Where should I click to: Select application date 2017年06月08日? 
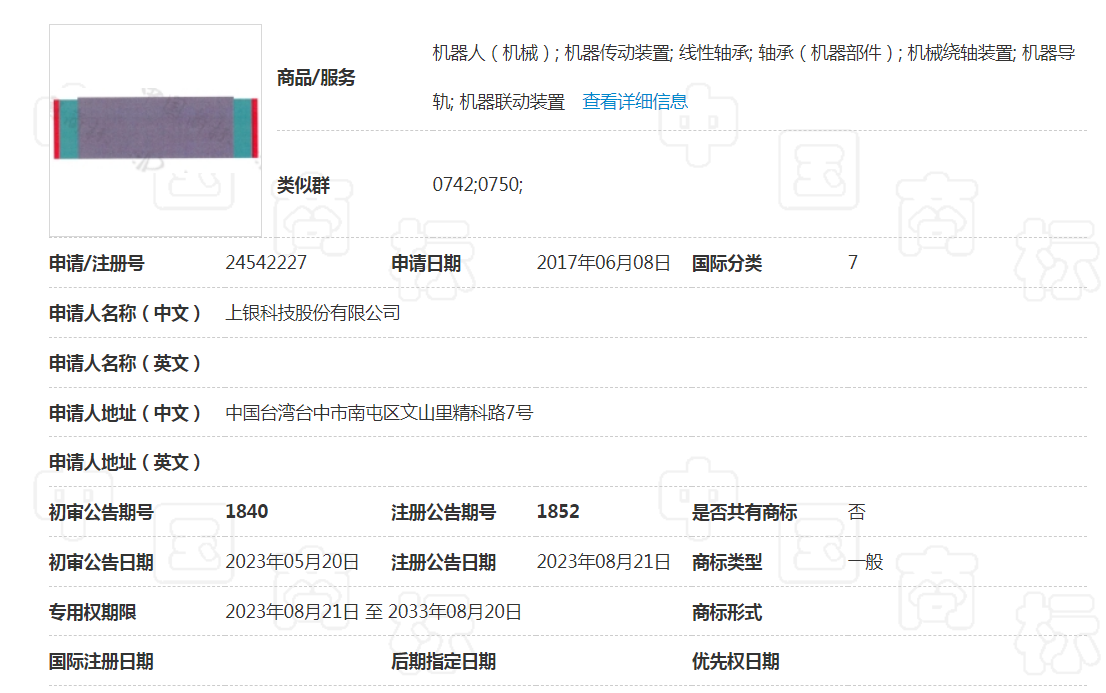click(x=604, y=263)
